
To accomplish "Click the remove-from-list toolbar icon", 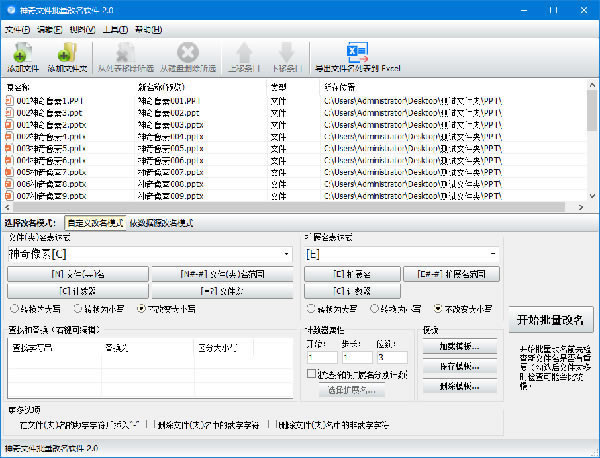I will [x=125, y=53].
